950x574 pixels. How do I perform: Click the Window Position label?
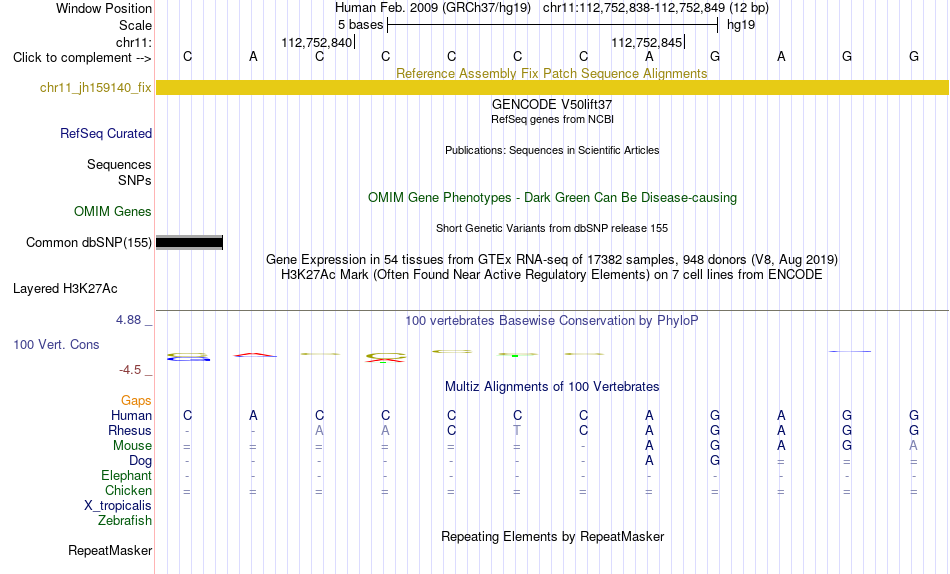point(104,8)
